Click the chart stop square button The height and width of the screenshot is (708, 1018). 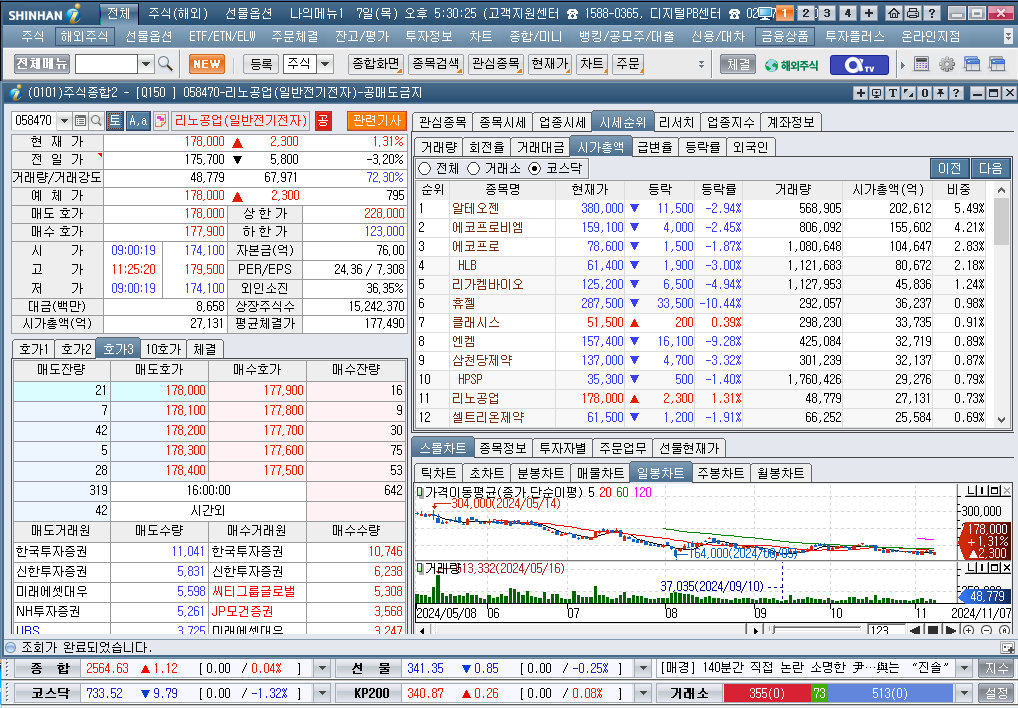point(933,630)
